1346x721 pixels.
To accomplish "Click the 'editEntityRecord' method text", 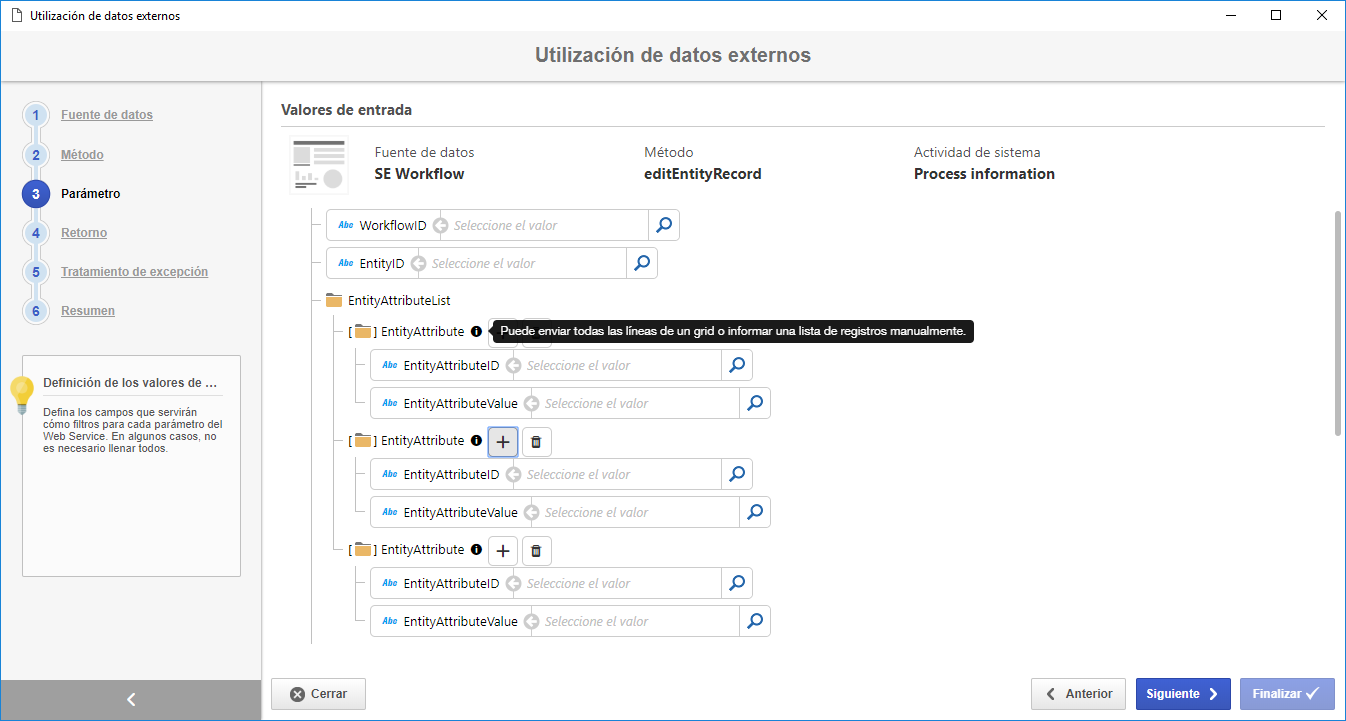I will [703, 174].
